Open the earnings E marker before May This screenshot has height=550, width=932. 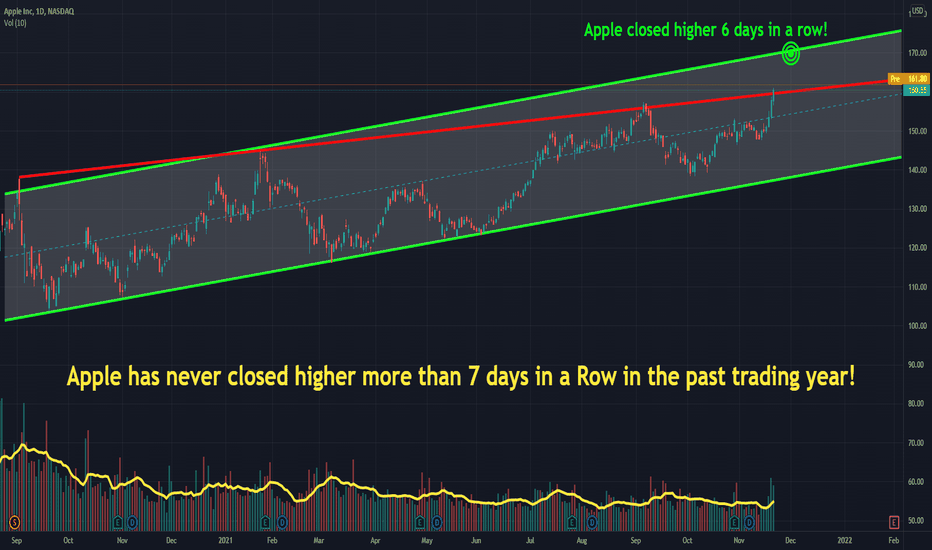pos(420,523)
